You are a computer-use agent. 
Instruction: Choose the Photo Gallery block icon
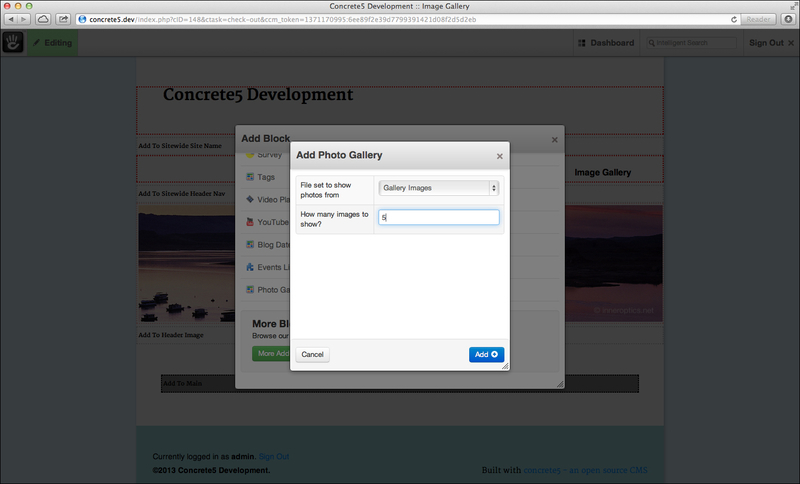[x=250, y=289]
